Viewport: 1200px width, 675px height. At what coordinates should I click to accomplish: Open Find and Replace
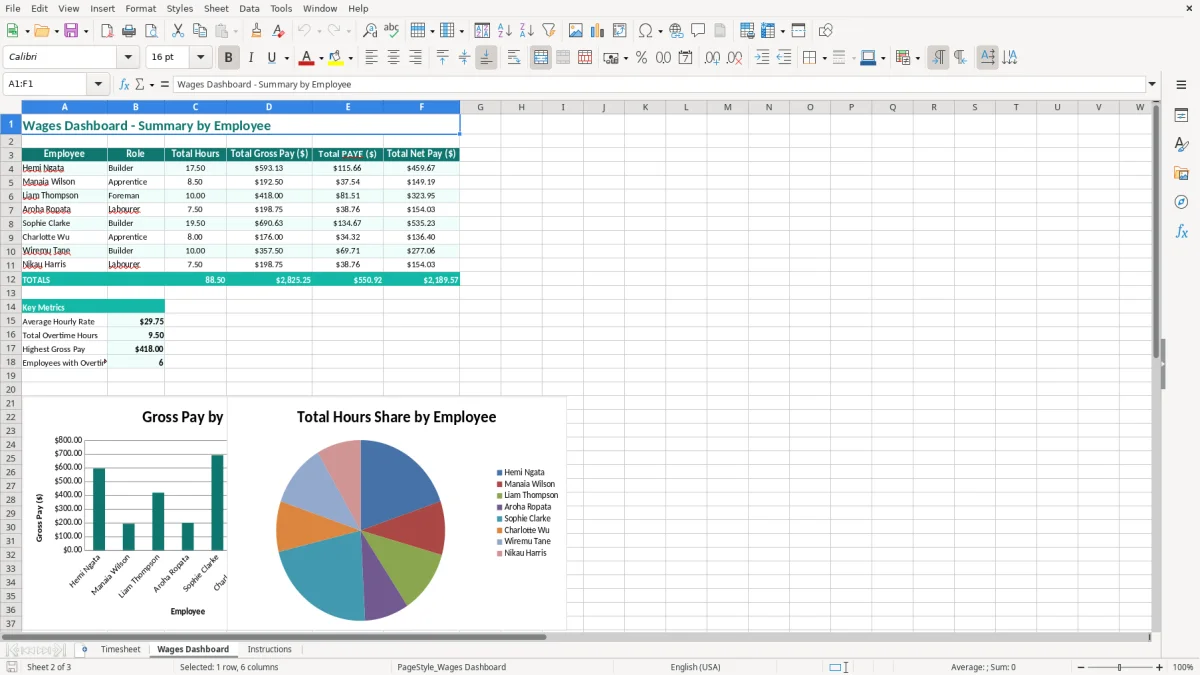click(370, 31)
